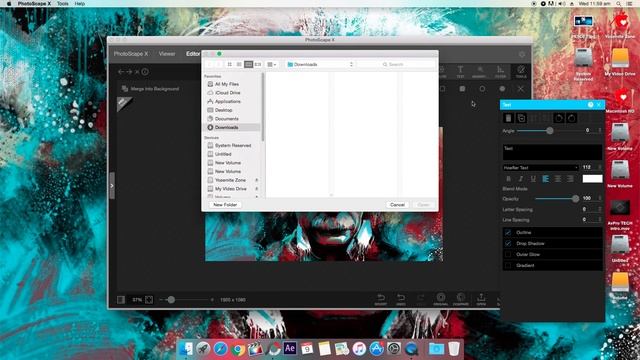The image size is (640, 360).
Task: Click the info icon next to navigation arrows
Action: coord(145,72)
